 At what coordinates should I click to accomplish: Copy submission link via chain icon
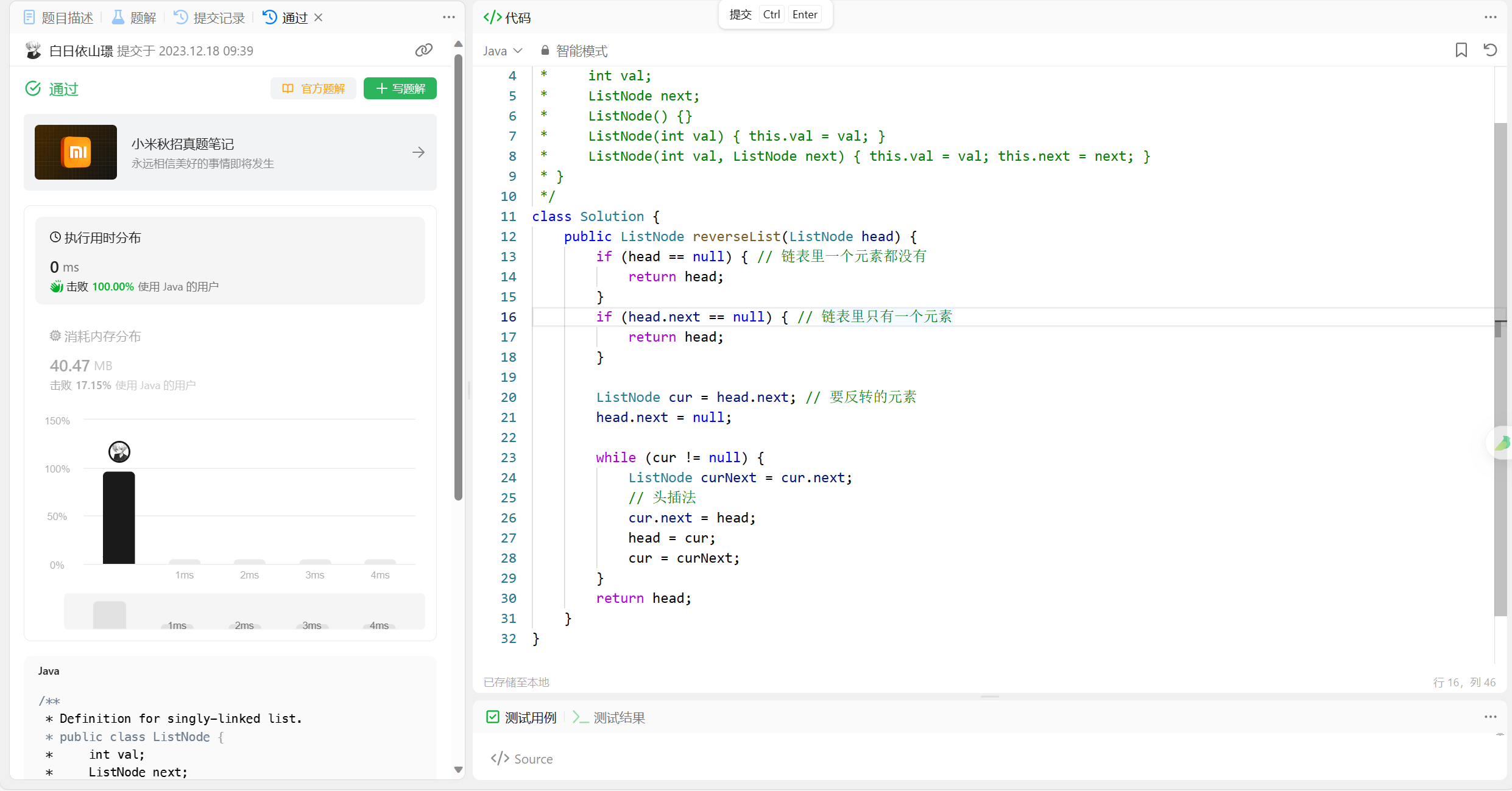tap(423, 51)
